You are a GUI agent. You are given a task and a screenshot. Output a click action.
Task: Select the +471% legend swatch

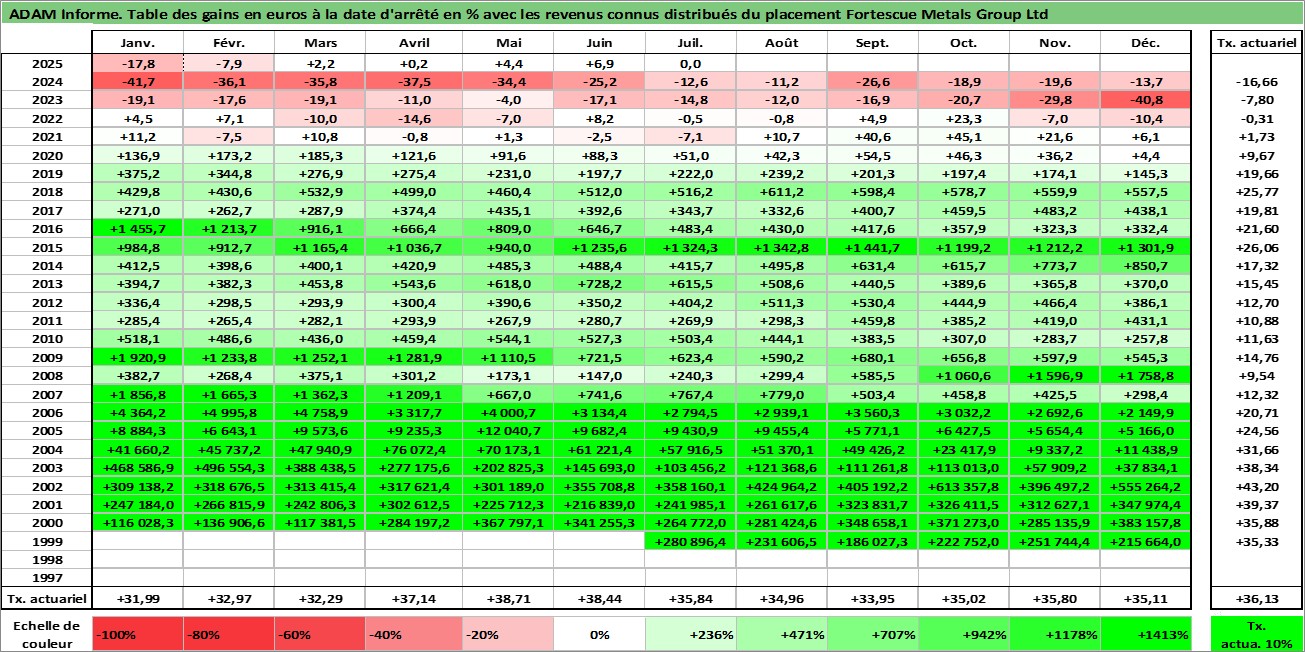(782, 634)
